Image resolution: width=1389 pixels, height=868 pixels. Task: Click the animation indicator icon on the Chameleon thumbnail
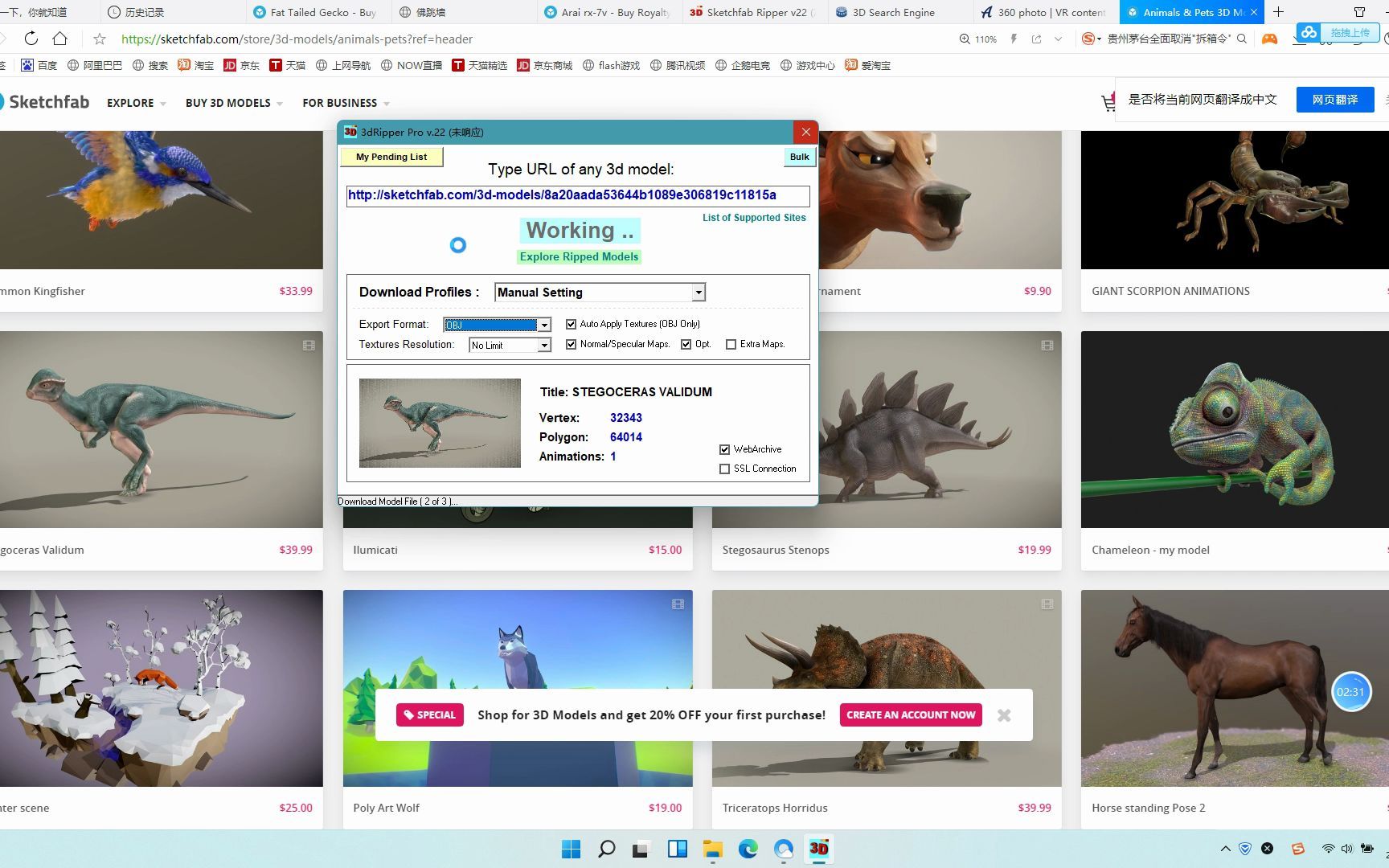point(1047,345)
